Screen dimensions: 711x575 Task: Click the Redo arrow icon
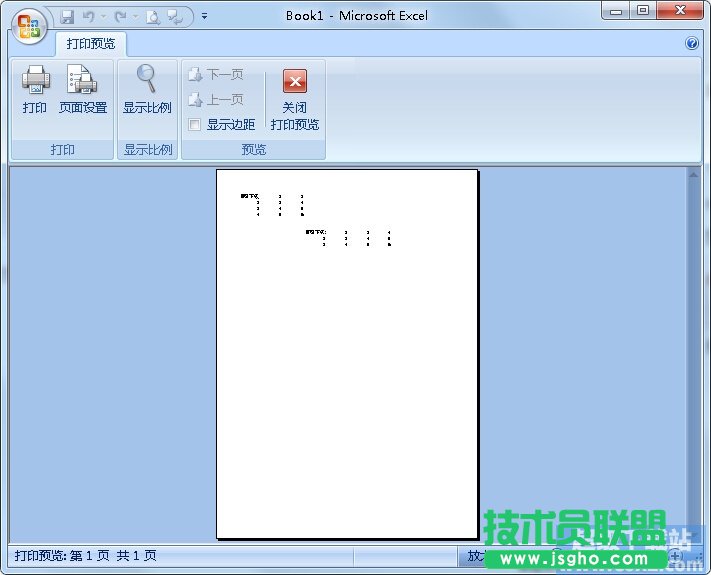click(121, 16)
